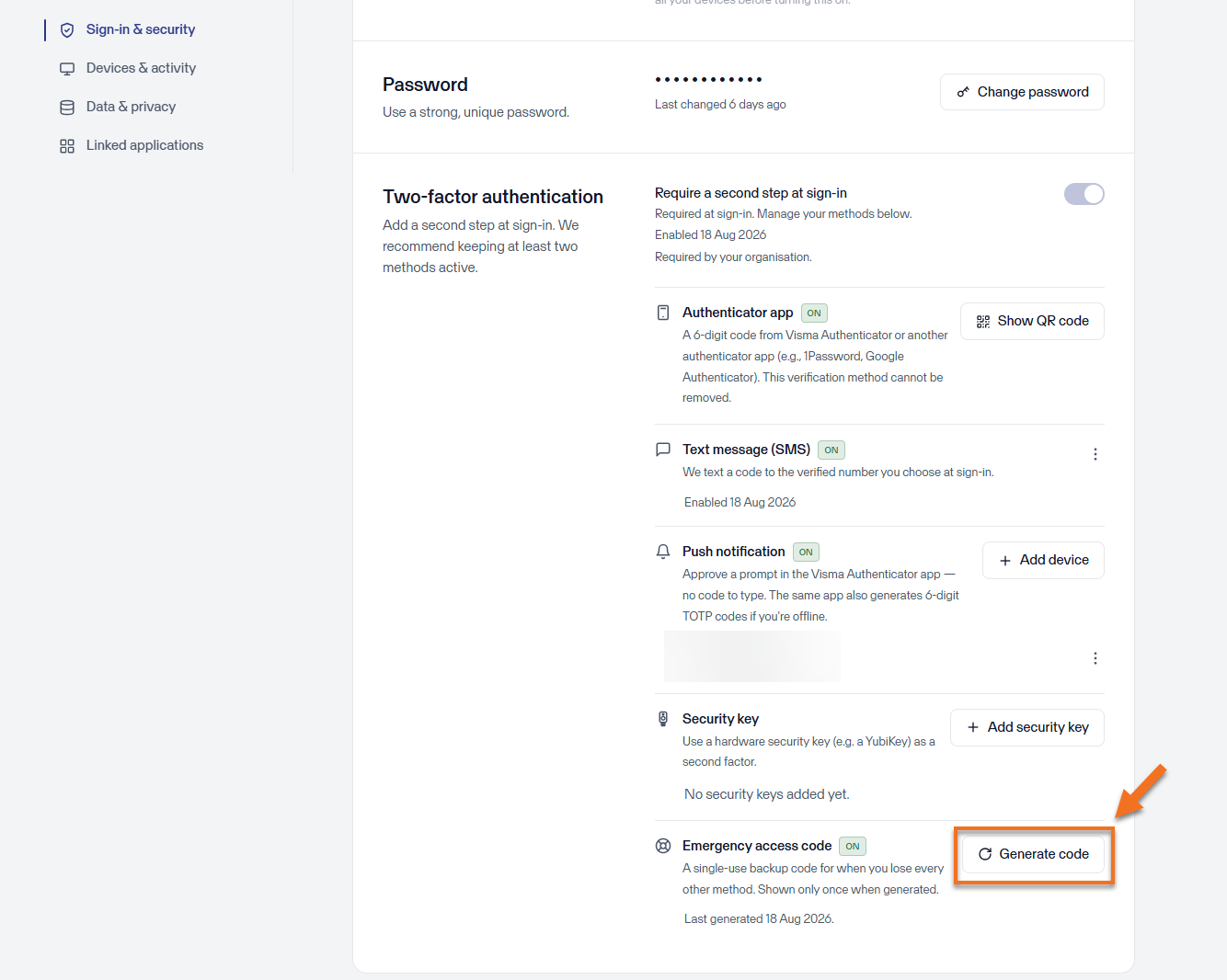The image size is (1227, 980).
Task: Click 'Last generated 18 Aug 2026.' text
Action: click(759, 919)
